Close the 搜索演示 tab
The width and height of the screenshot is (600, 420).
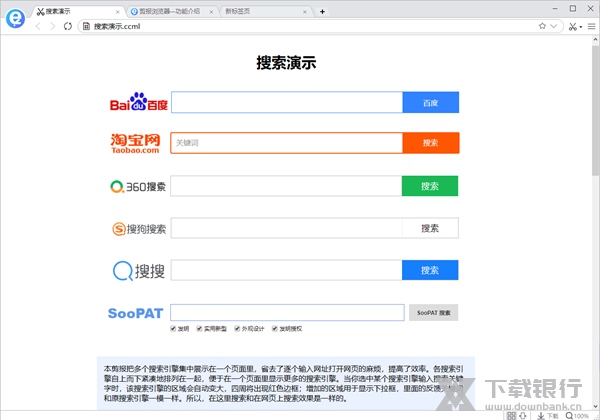tap(117, 12)
